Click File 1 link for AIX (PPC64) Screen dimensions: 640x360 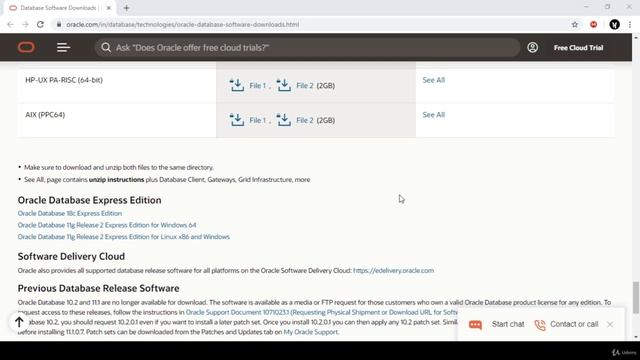[258, 120]
